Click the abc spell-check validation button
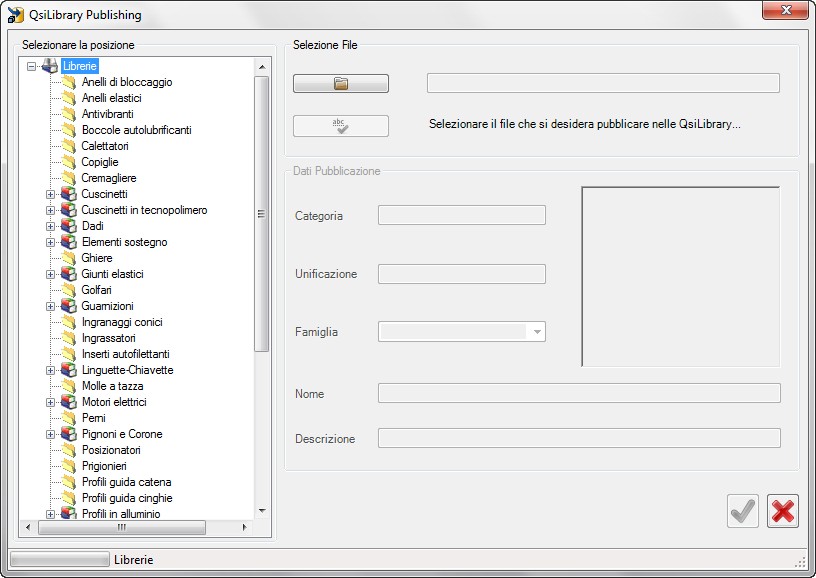 click(x=341, y=126)
